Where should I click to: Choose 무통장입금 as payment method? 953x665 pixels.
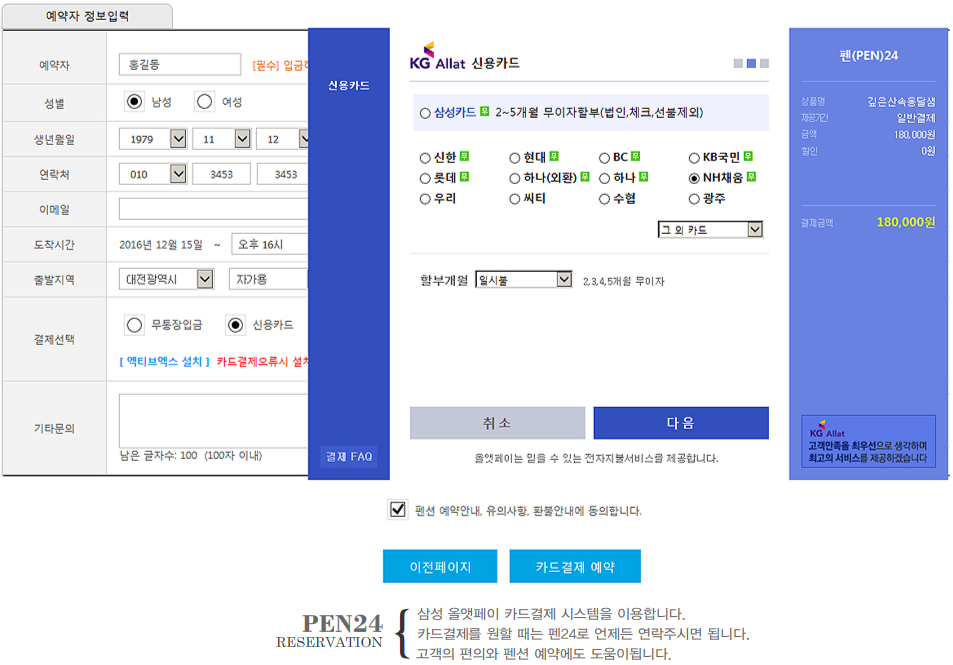pos(134,325)
